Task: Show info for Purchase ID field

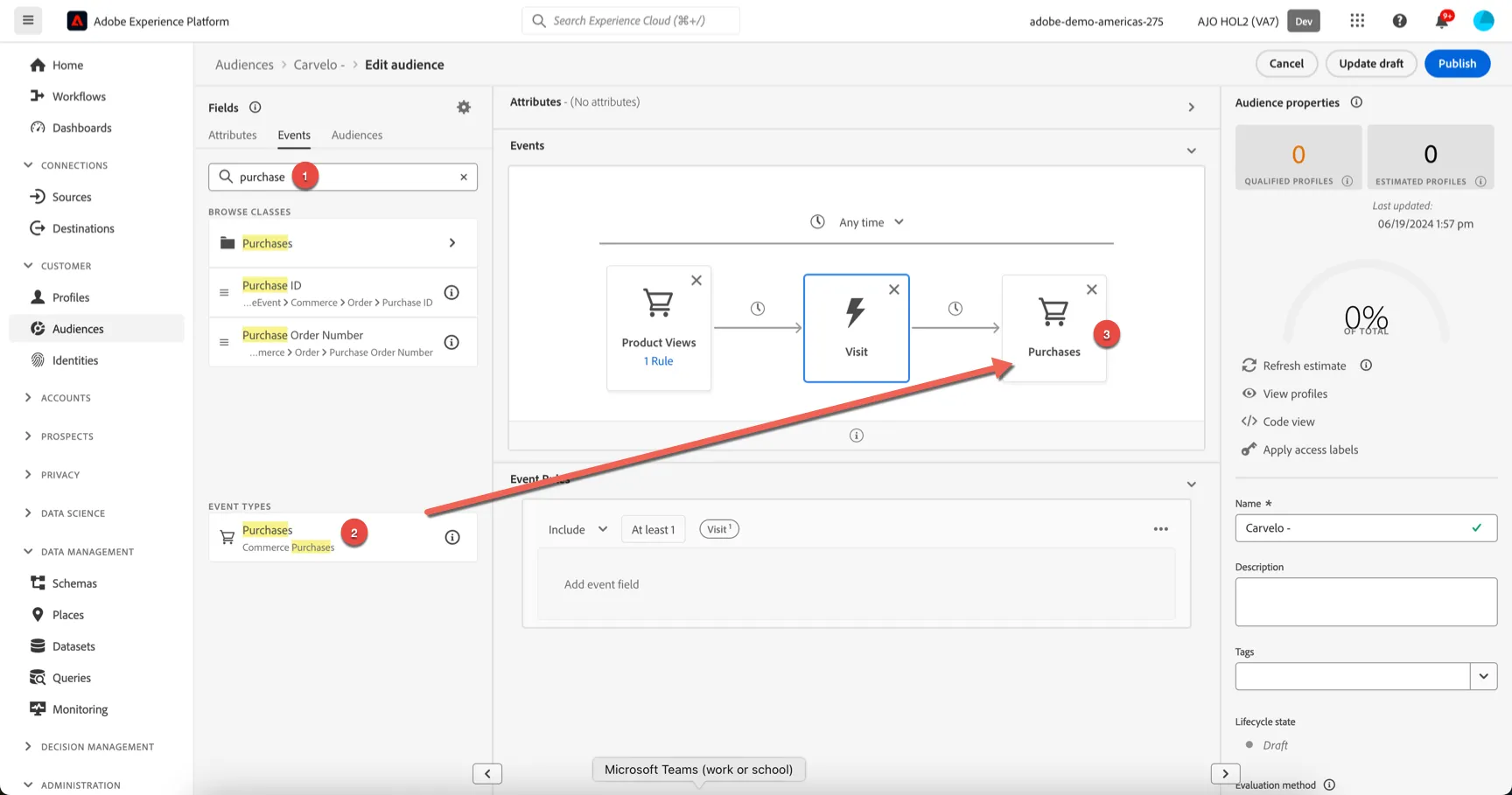Action: click(451, 293)
